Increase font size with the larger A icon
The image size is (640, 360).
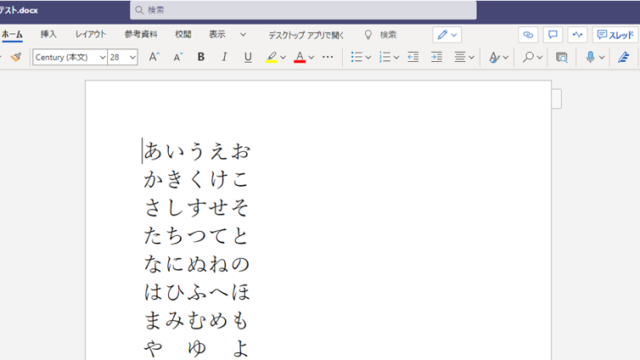(153, 57)
